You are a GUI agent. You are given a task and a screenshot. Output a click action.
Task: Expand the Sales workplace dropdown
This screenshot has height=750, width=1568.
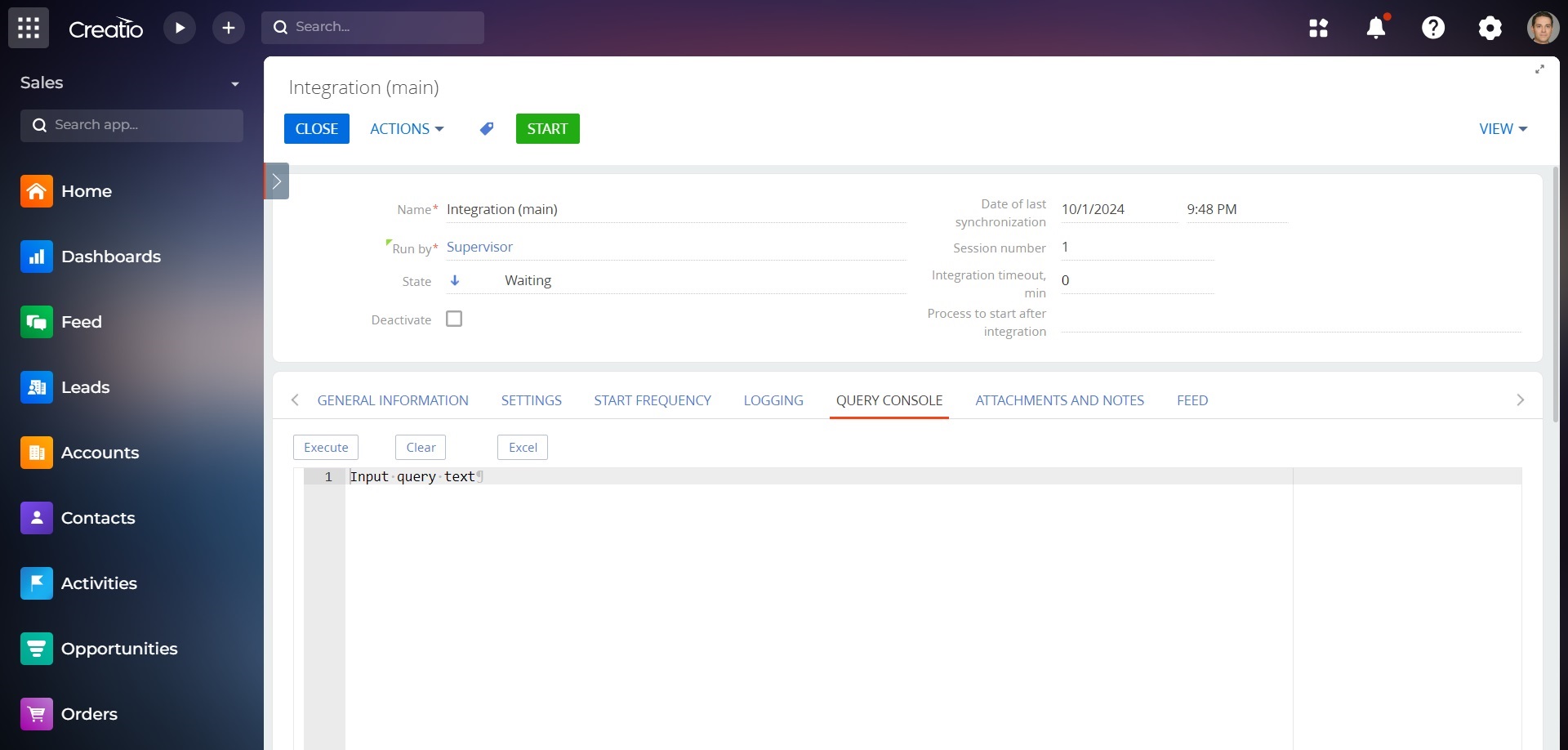click(x=235, y=83)
